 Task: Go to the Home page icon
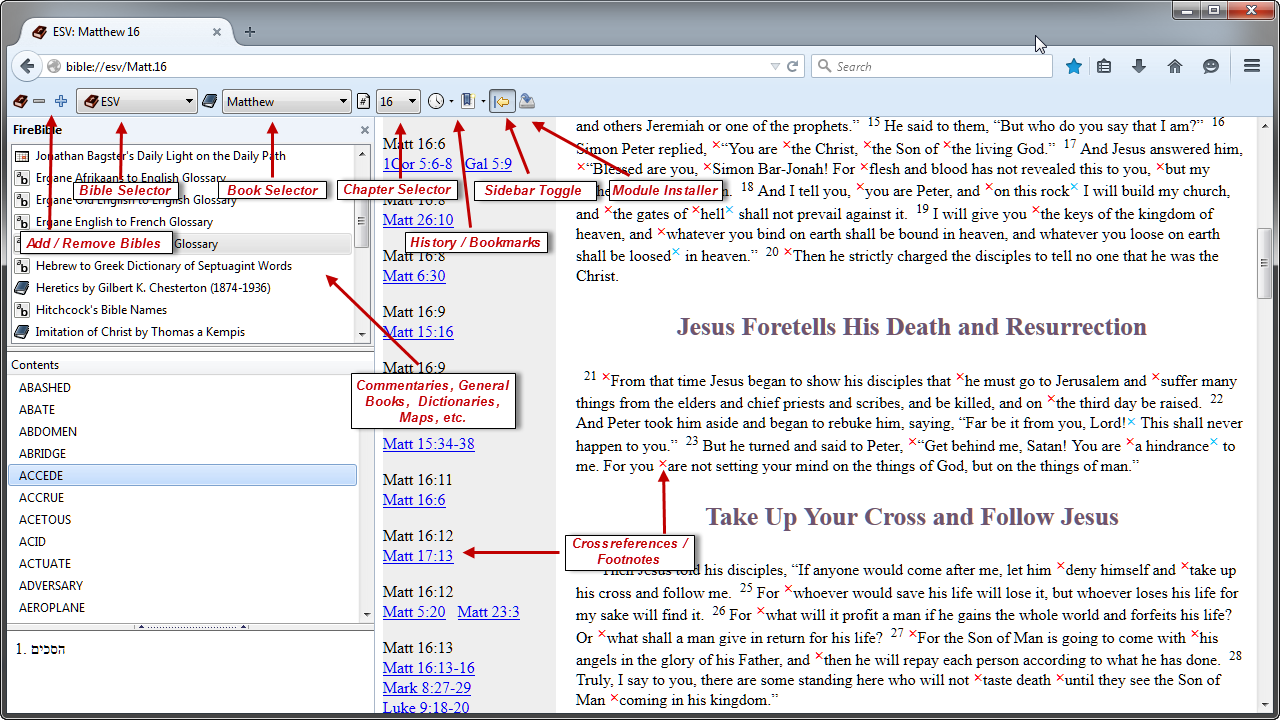[1175, 66]
